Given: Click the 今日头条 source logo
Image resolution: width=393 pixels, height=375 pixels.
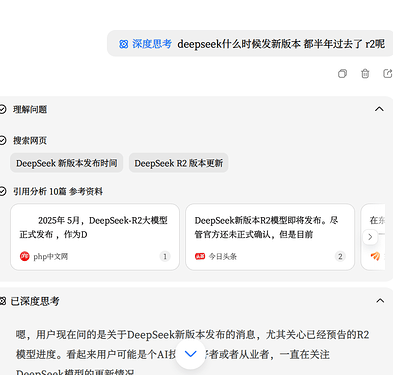Looking at the screenshot, I should [x=200, y=256].
